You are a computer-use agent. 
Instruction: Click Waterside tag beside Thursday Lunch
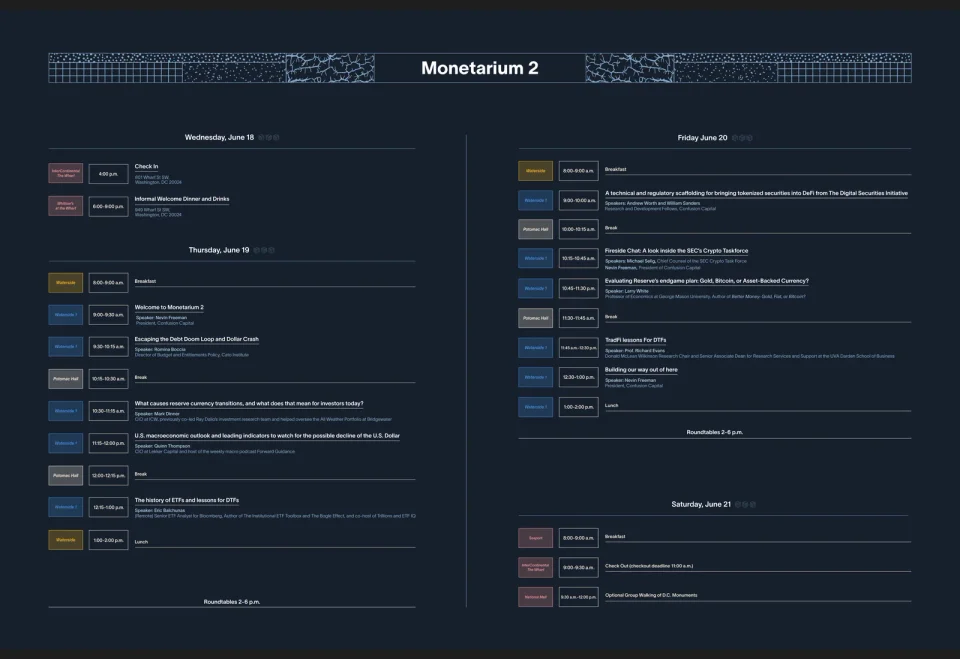[x=66, y=540]
